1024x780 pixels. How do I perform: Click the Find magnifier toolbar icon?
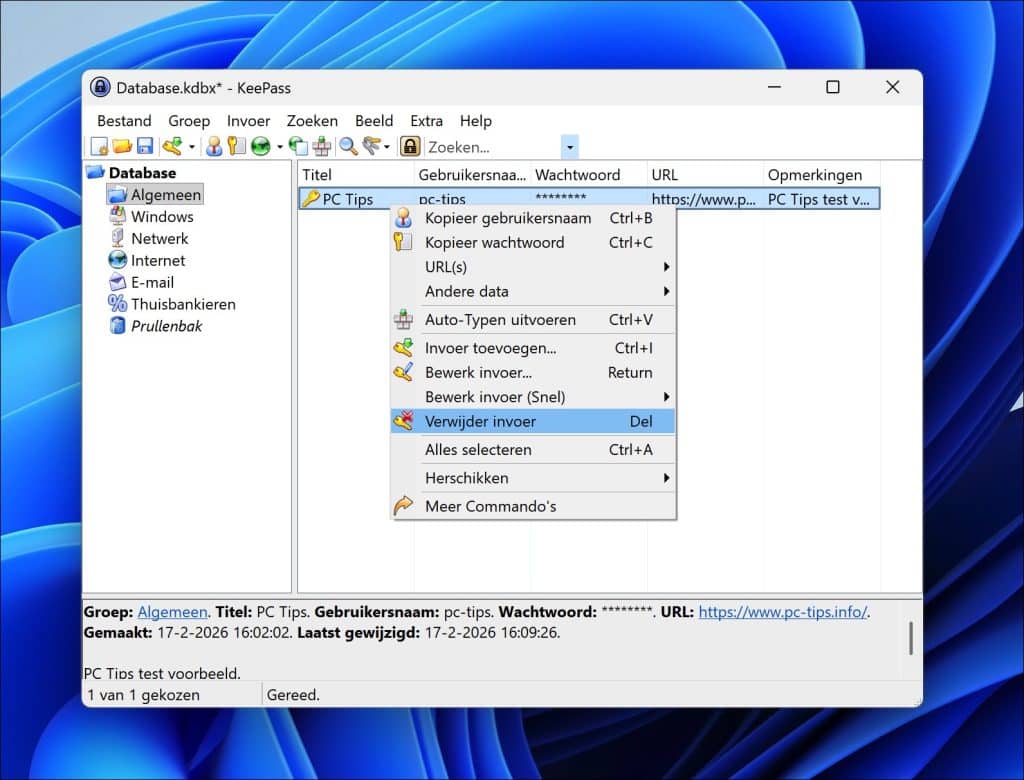coord(348,147)
